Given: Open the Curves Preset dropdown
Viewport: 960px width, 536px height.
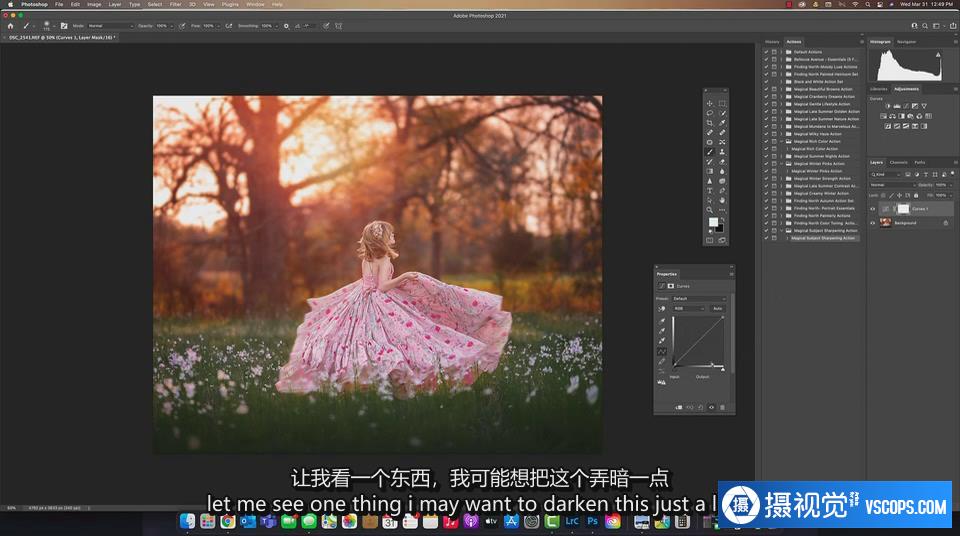Looking at the screenshot, I should point(699,299).
